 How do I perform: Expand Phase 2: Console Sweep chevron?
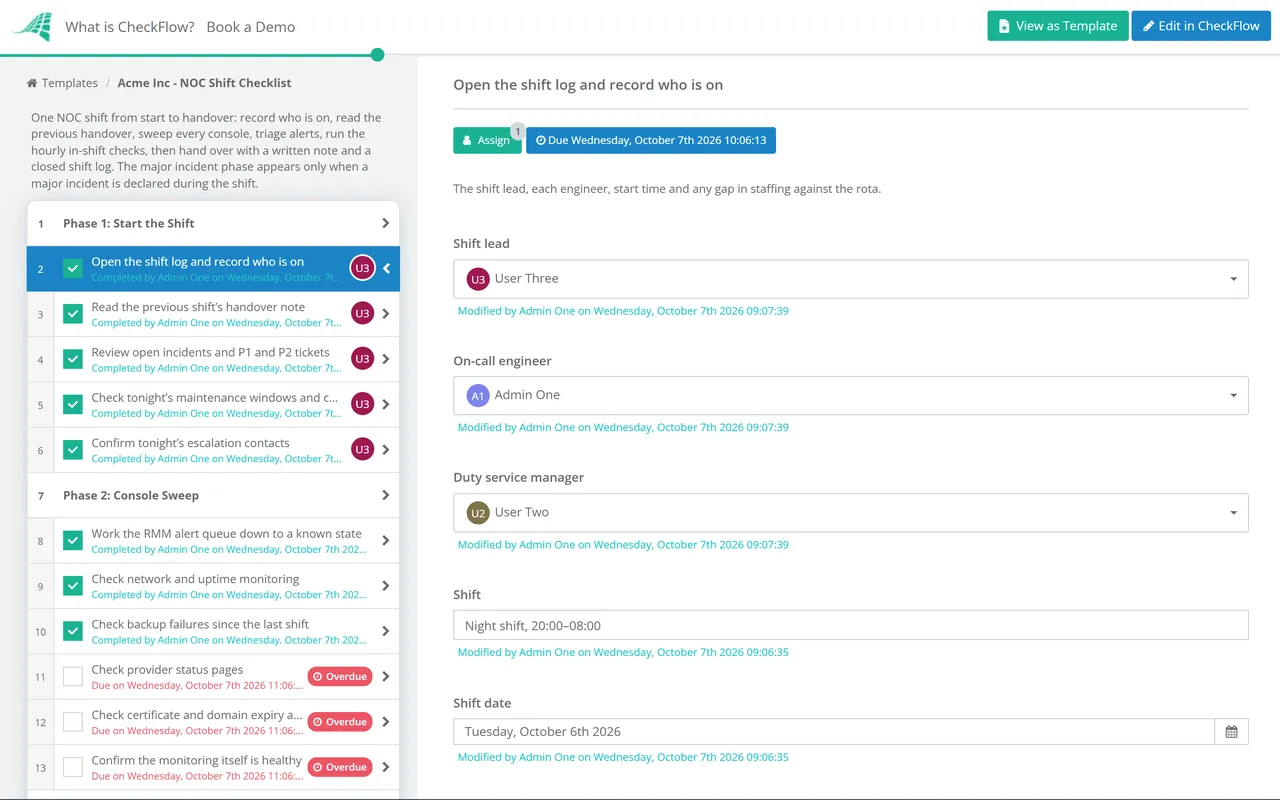(386, 495)
